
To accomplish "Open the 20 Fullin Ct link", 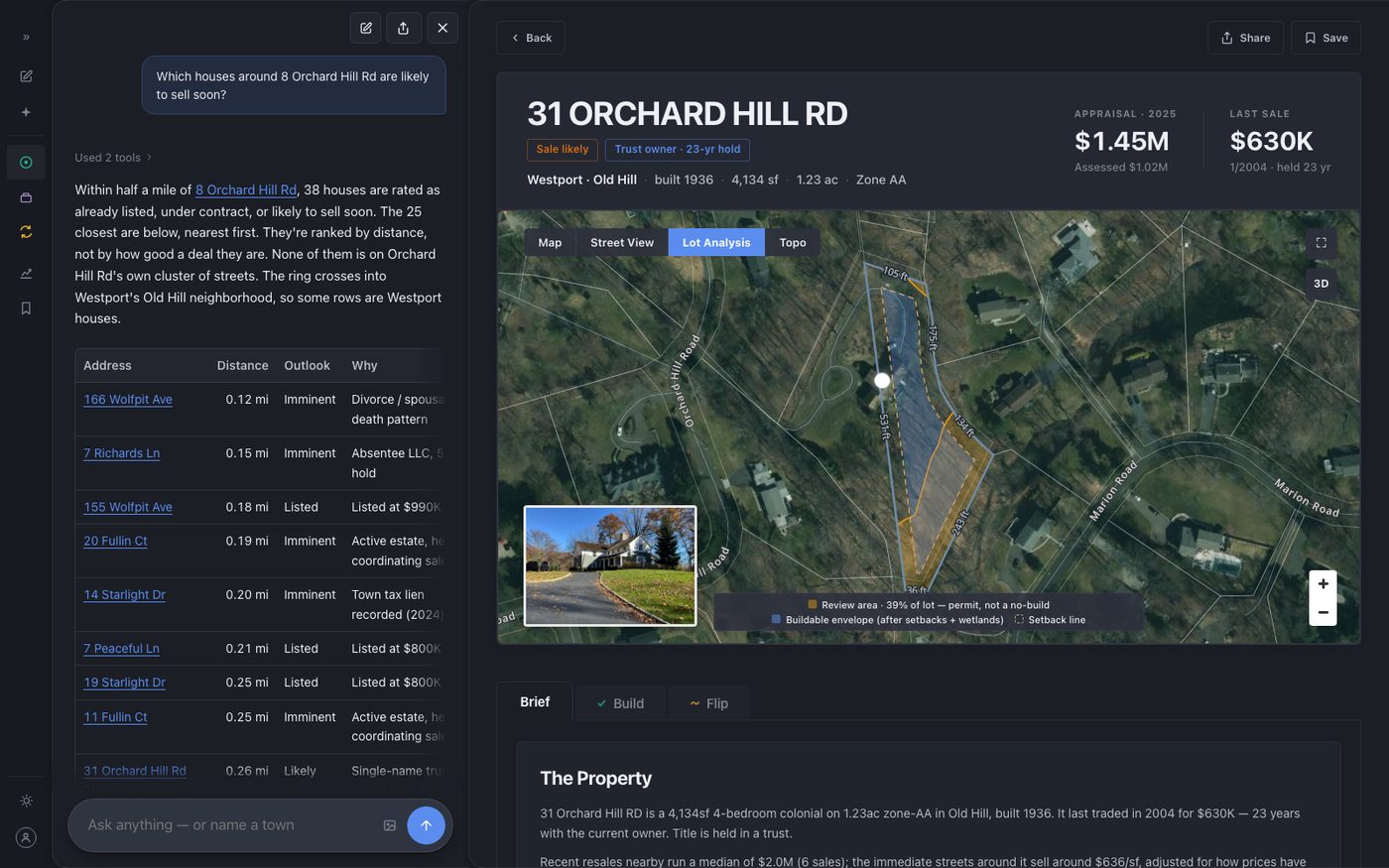I will point(115,541).
